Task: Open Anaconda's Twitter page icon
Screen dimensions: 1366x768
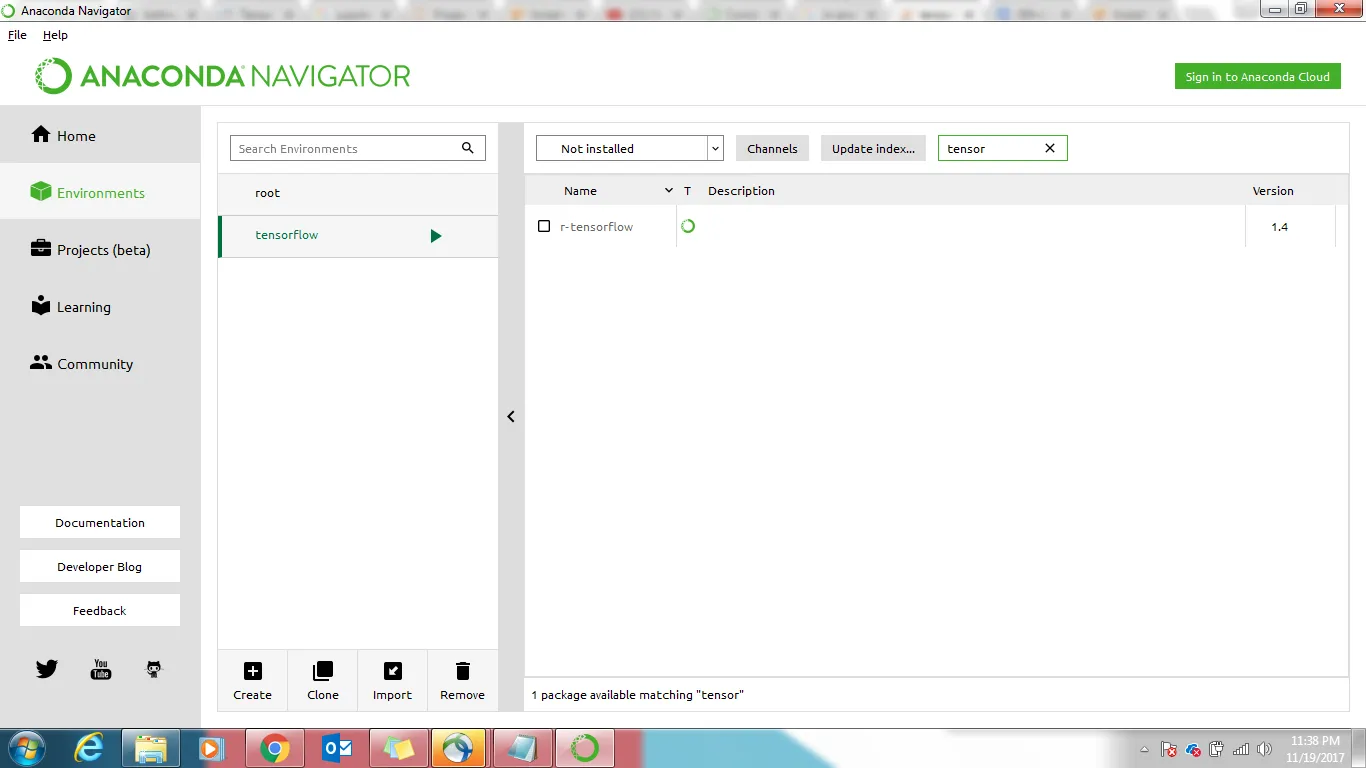Action: [x=47, y=669]
